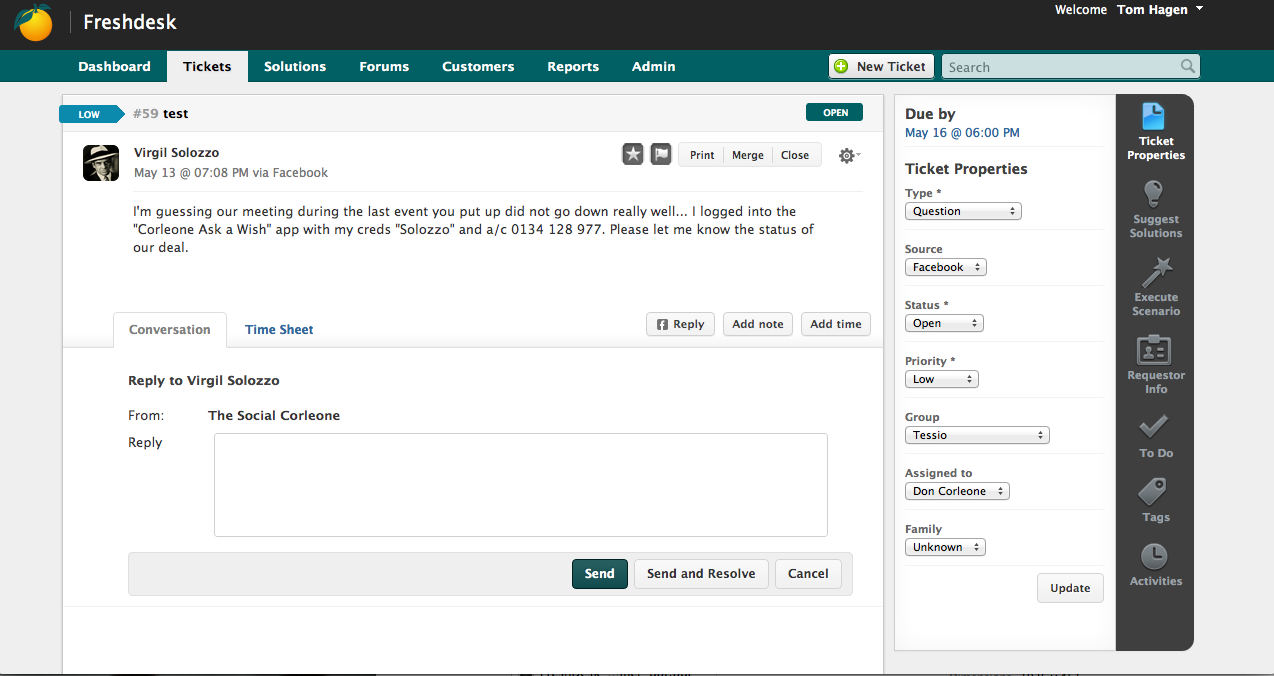Open Suggest Solutions lightbulb panel
Viewport: 1274px width, 676px height.
click(1155, 209)
